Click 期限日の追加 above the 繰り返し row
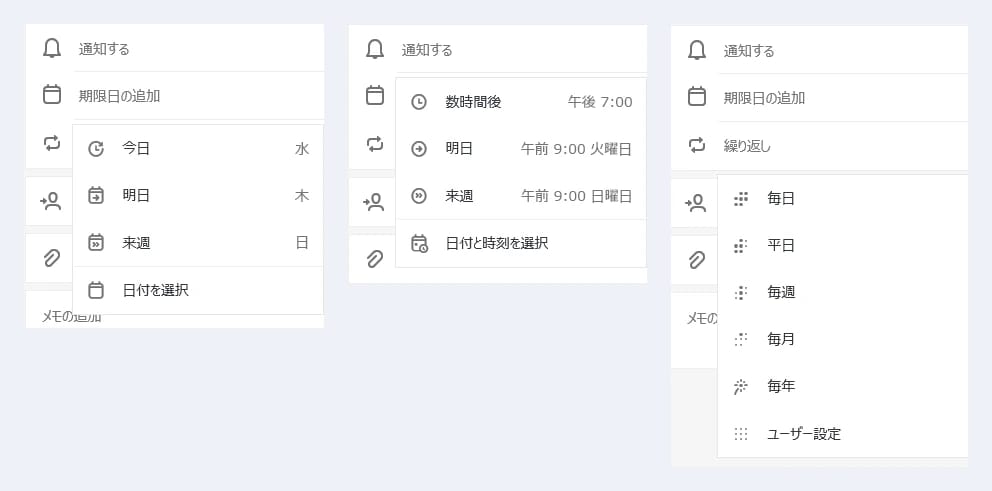Screen dimensions: 992x491 point(764,98)
